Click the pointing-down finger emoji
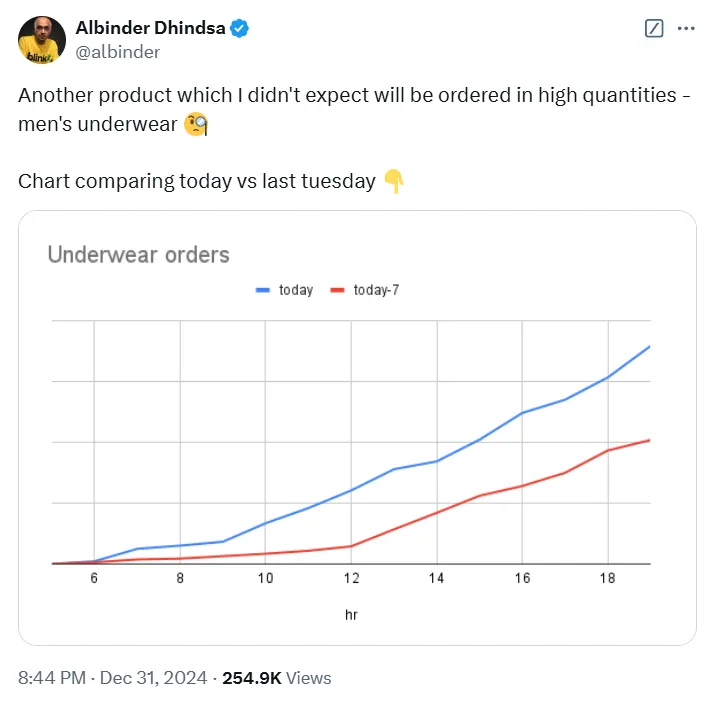This screenshot has height=706, width=717. 394,181
